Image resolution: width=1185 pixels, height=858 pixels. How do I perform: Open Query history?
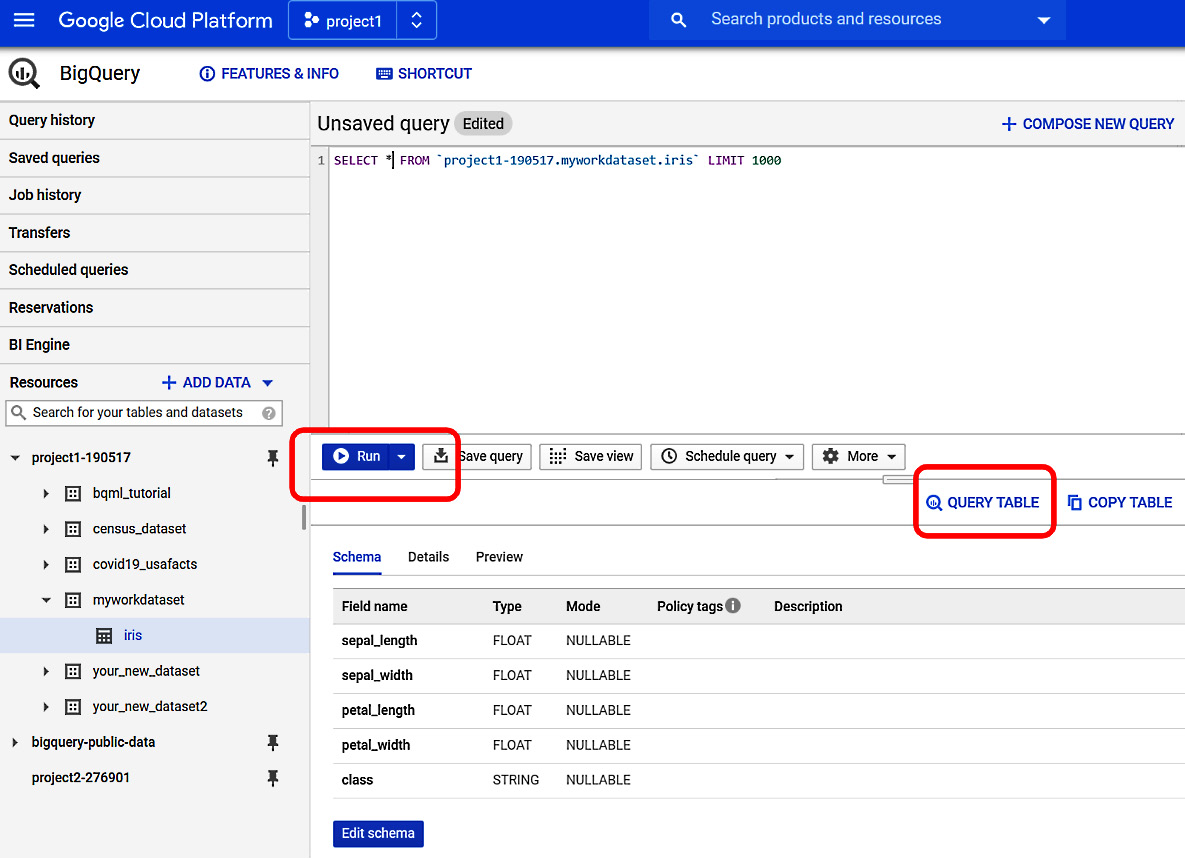coord(155,120)
